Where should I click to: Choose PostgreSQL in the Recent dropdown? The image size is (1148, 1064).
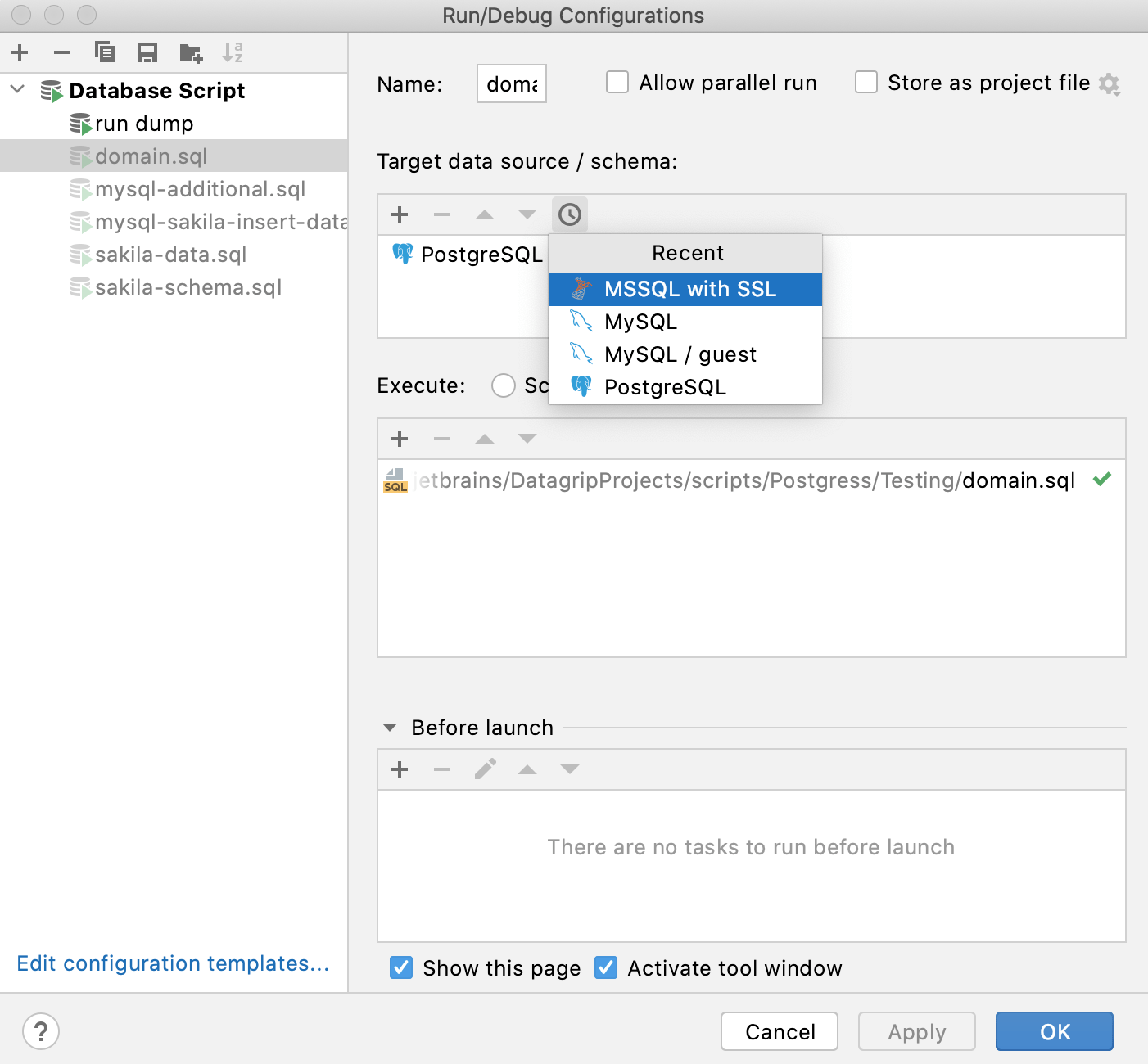click(665, 386)
